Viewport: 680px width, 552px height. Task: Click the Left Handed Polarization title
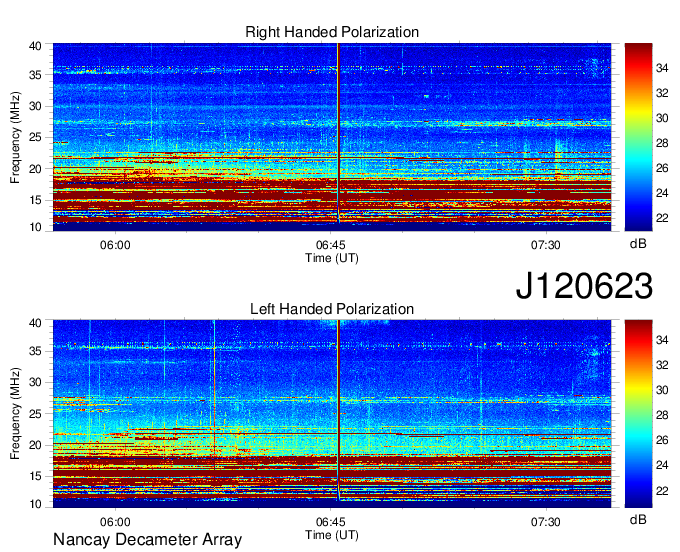point(332,309)
